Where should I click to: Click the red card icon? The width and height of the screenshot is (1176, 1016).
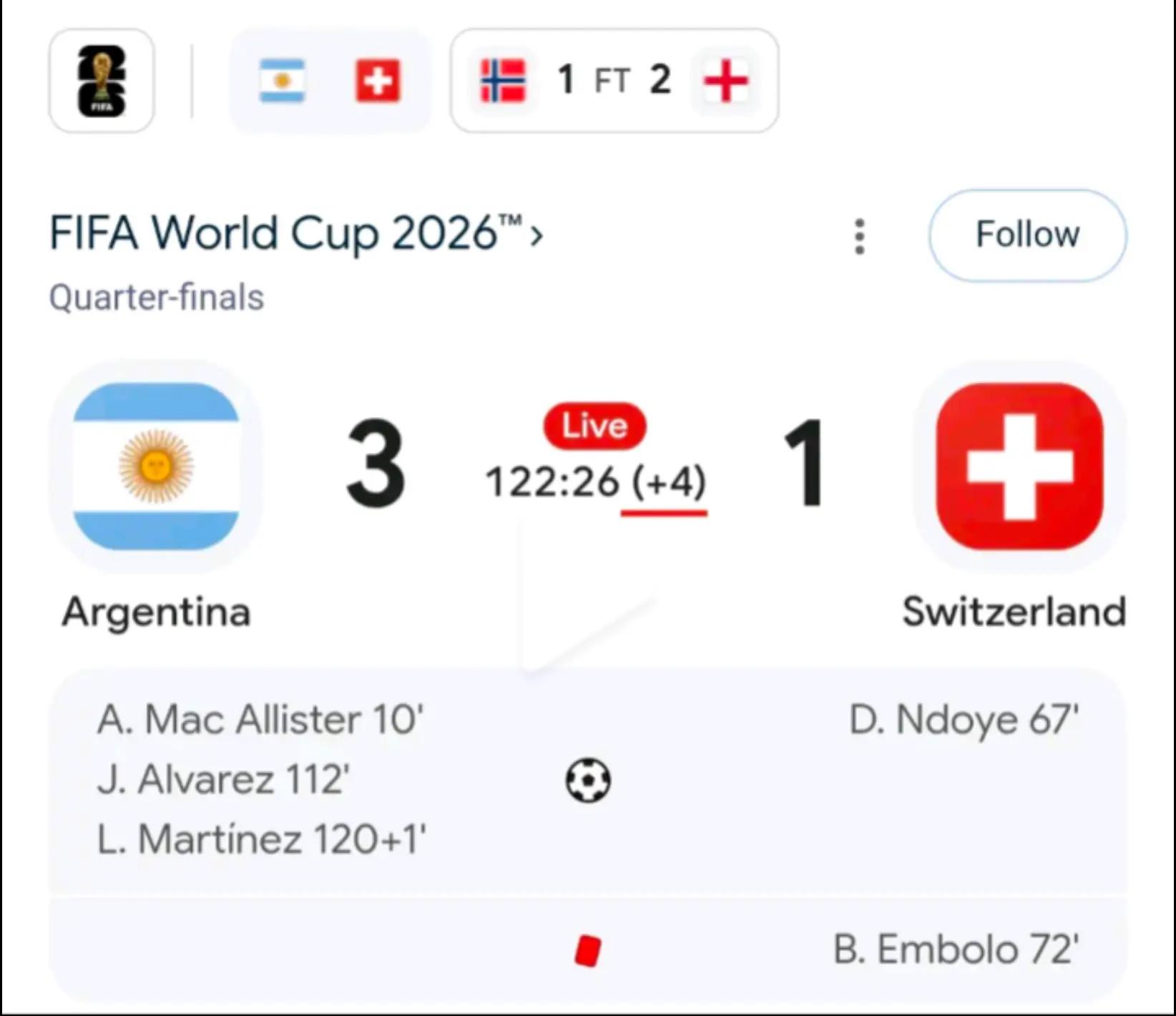coord(588,951)
